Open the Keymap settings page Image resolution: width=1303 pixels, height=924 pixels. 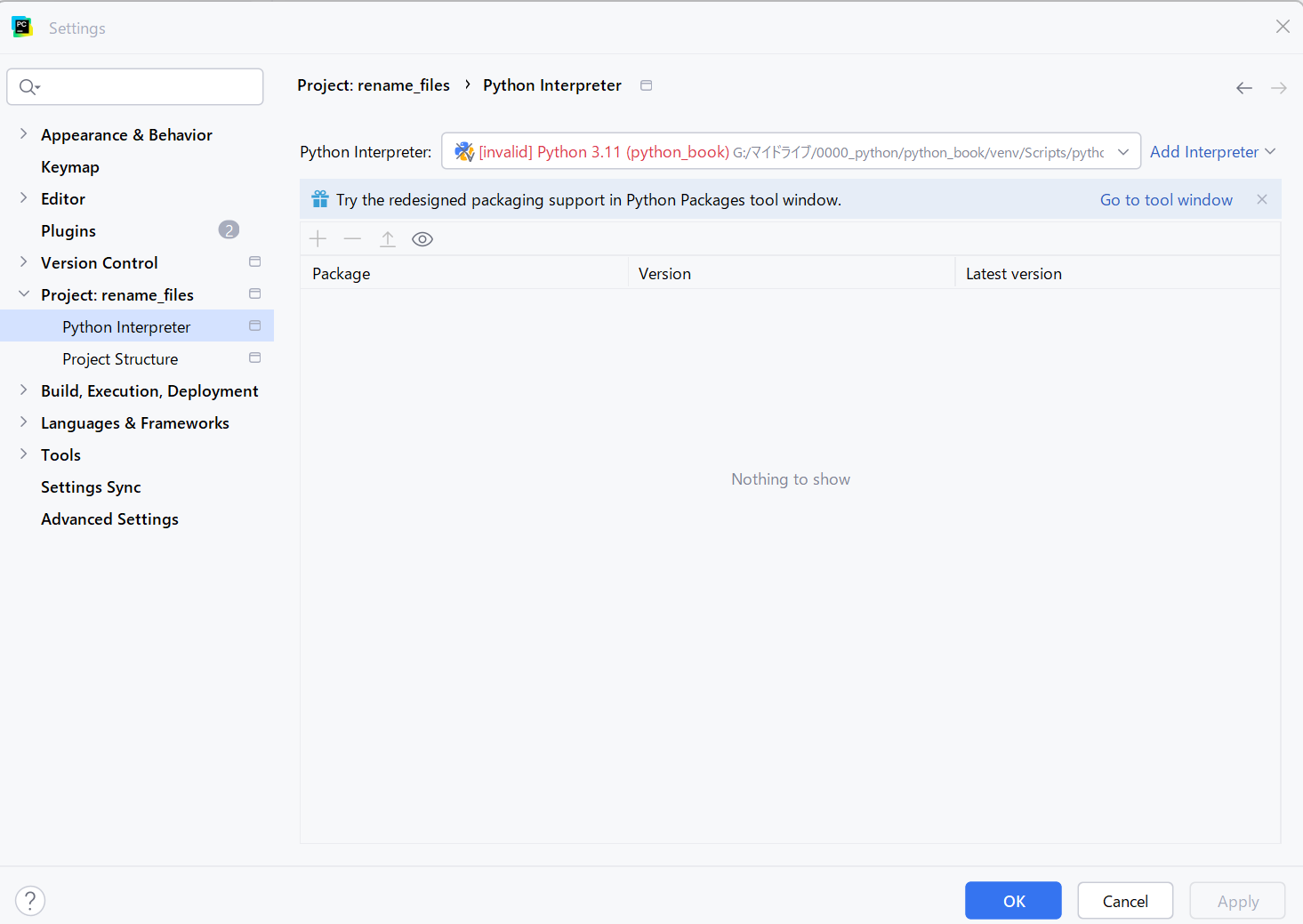[70, 167]
